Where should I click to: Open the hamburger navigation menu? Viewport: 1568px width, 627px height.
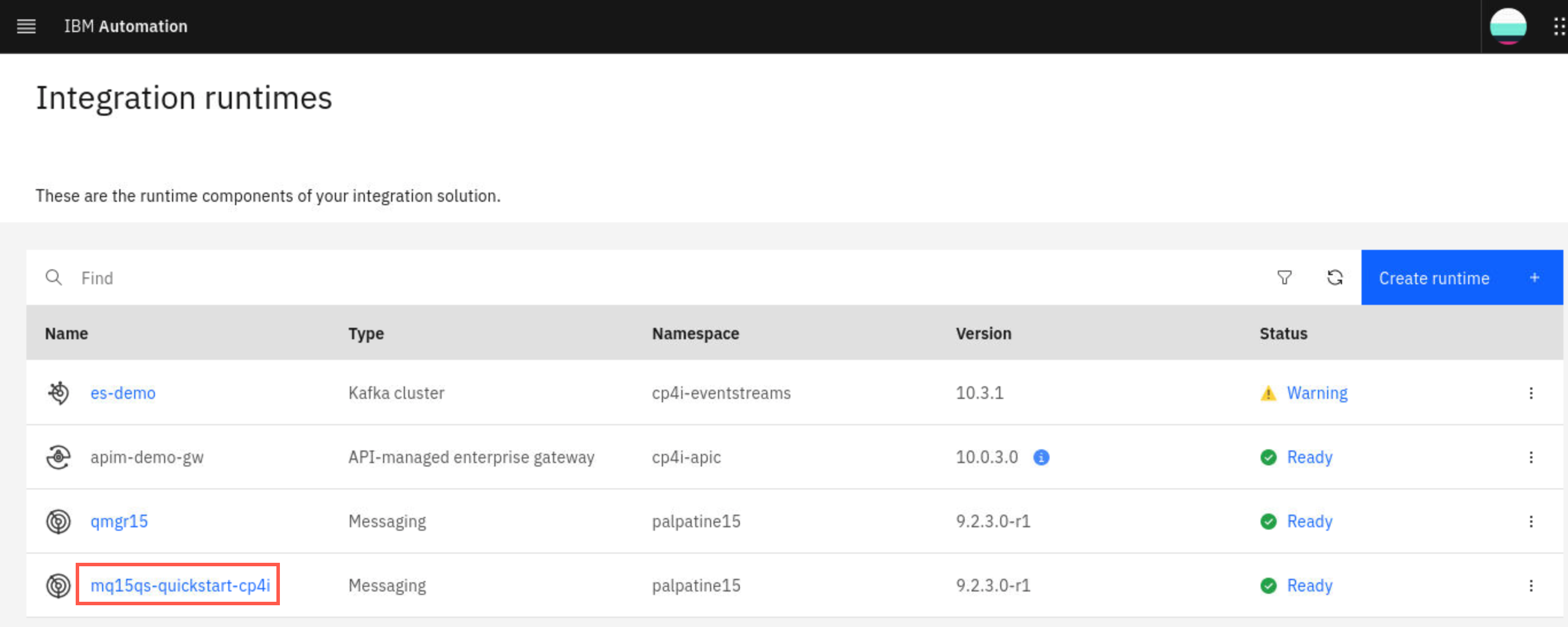pyautogui.click(x=26, y=26)
